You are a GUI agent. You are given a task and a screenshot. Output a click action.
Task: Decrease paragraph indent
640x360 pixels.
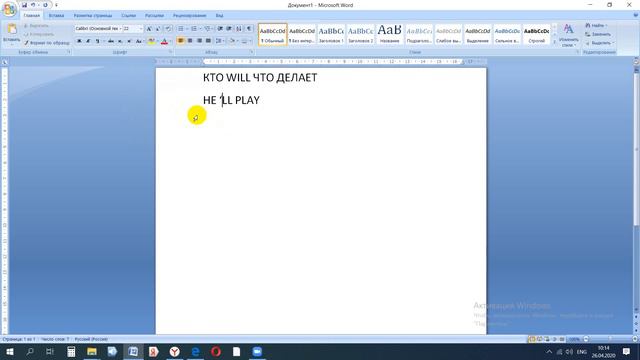220,29
